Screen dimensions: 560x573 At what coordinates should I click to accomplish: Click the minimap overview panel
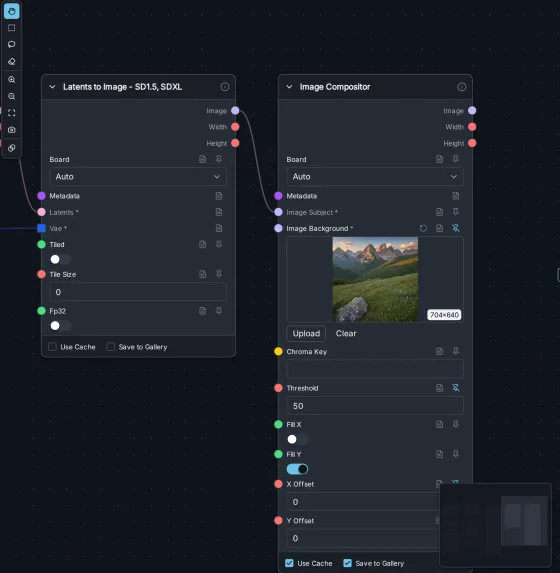(x=495, y=525)
